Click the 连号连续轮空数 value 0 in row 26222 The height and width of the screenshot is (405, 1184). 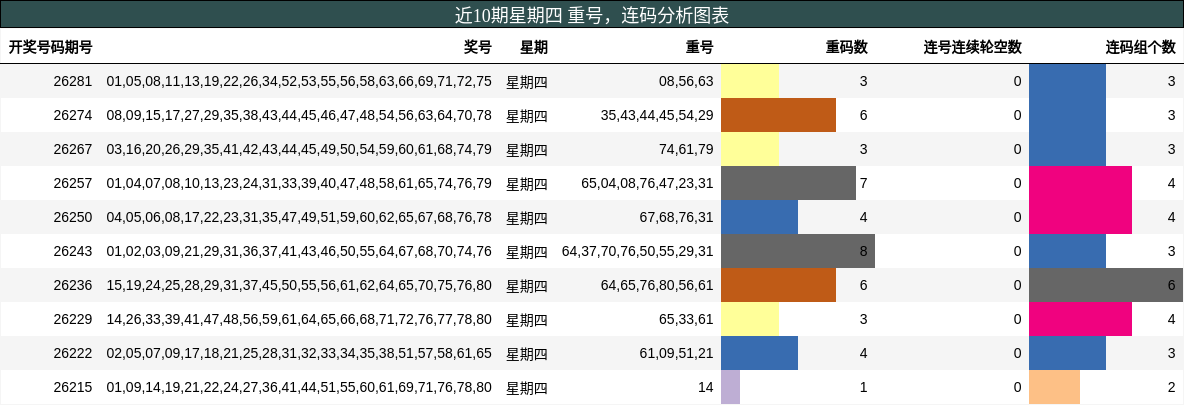(x=1018, y=353)
